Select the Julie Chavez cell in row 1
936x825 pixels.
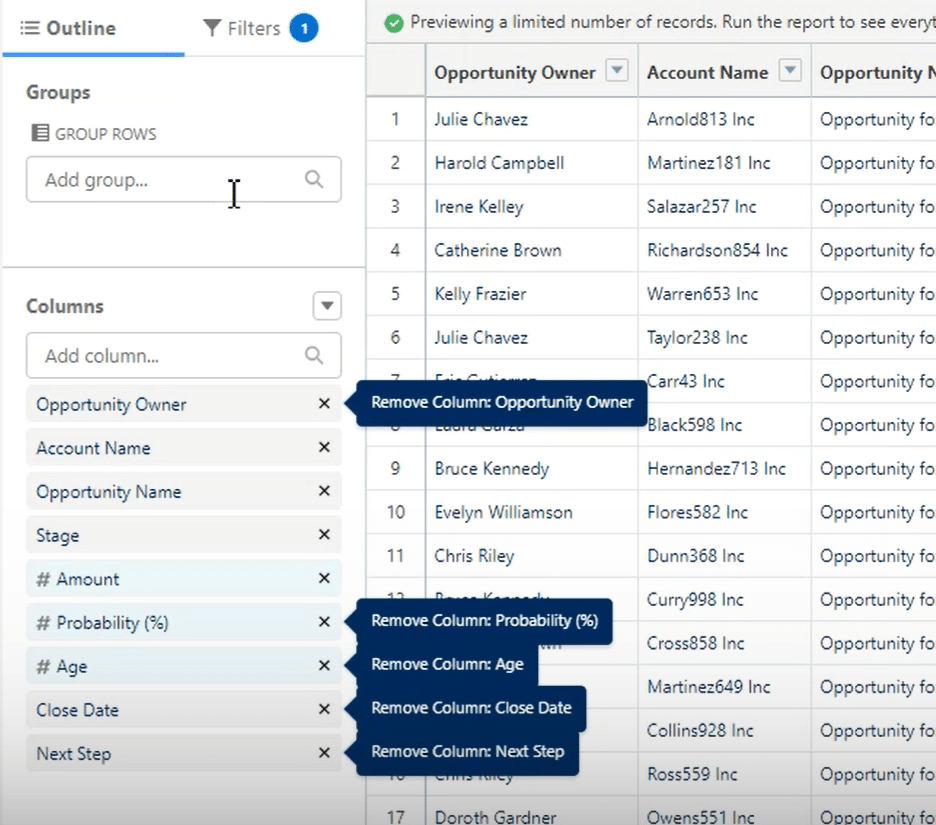(x=481, y=119)
